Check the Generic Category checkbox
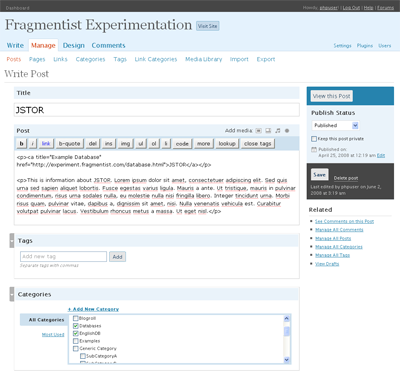The height and width of the screenshot is (375, 400). pos(76,349)
